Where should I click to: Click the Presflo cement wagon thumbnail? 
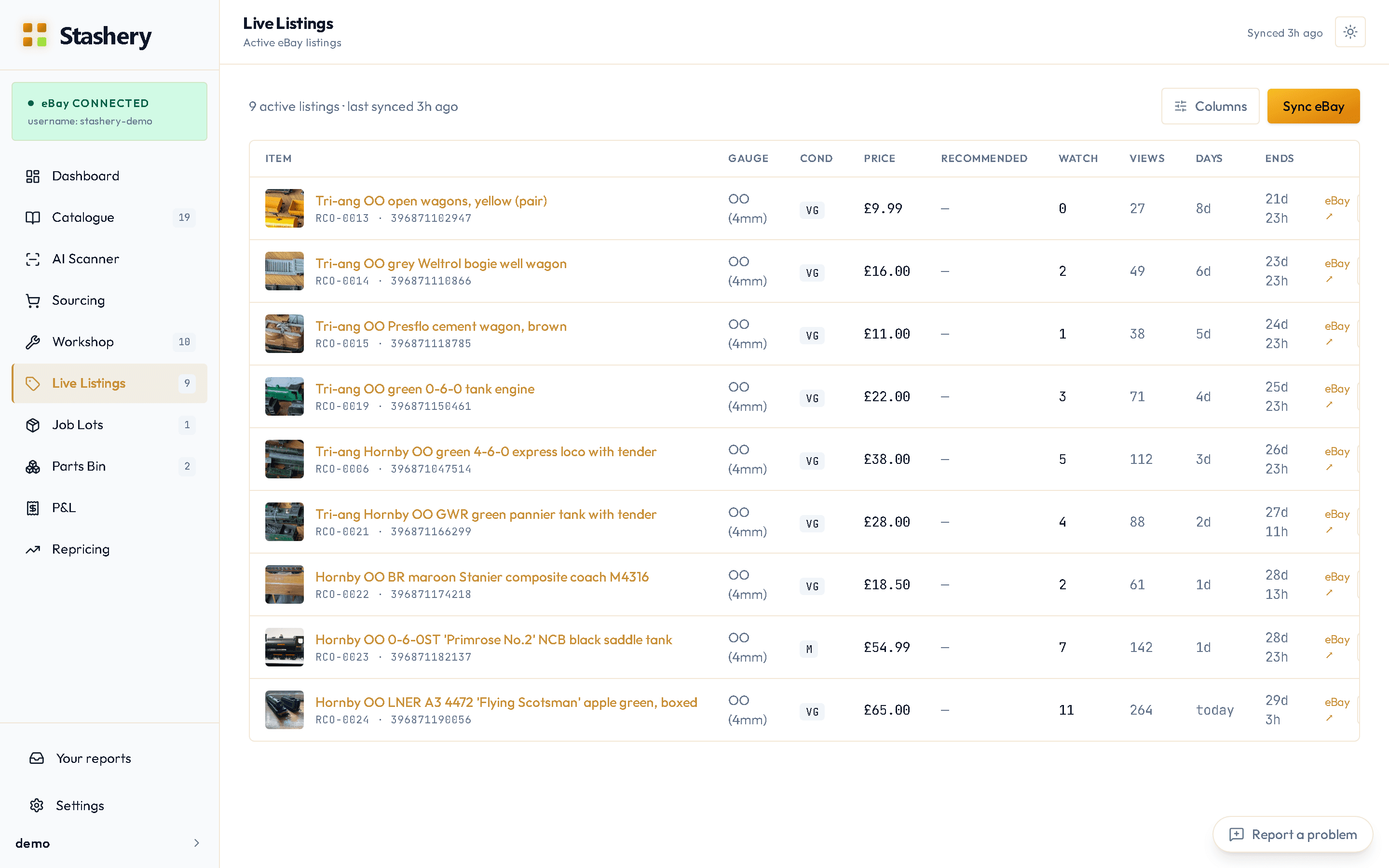(x=284, y=334)
